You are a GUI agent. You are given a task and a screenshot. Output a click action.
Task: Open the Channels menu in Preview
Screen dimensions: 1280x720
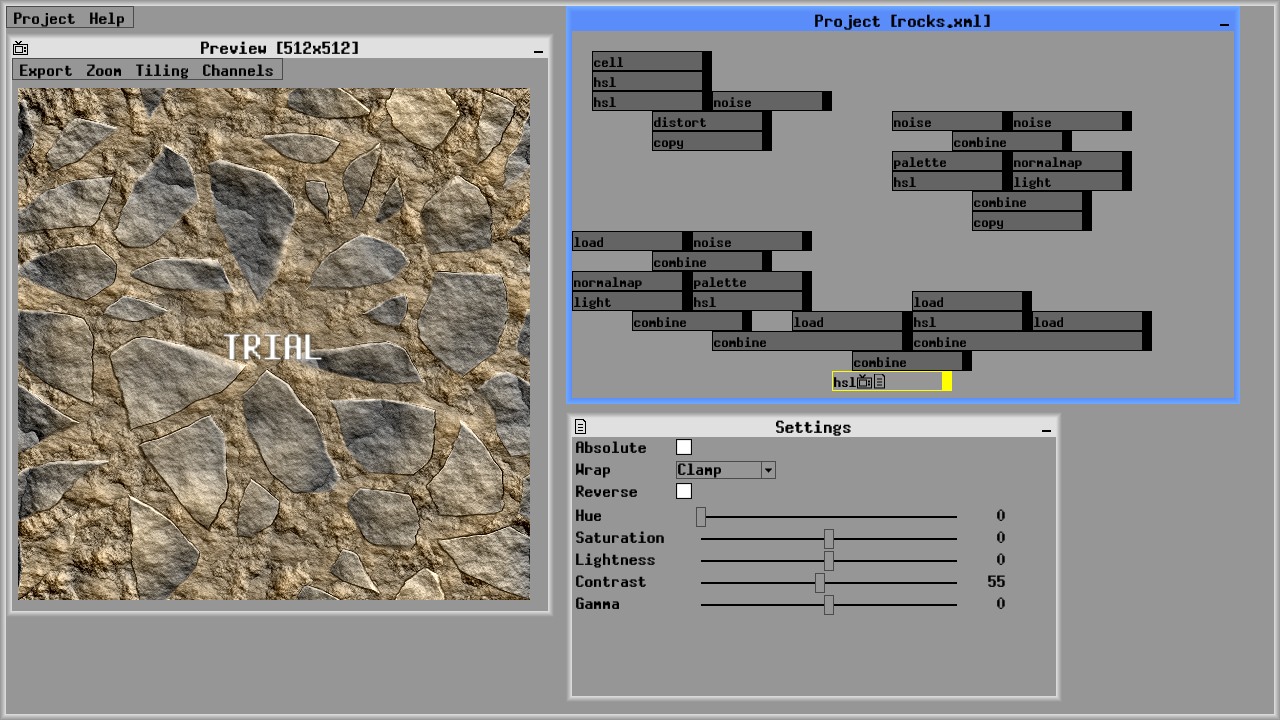tap(237, 70)
